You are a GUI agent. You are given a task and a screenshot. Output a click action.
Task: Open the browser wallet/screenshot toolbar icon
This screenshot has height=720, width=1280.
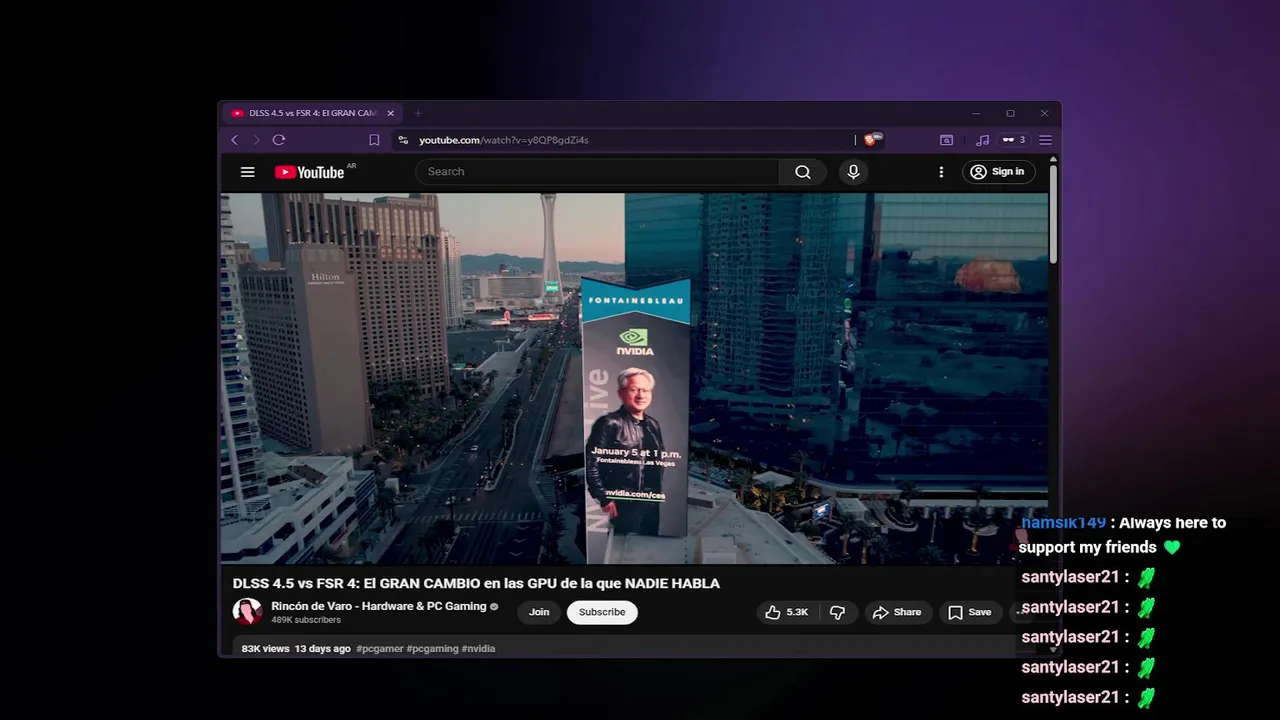[946, 140]
